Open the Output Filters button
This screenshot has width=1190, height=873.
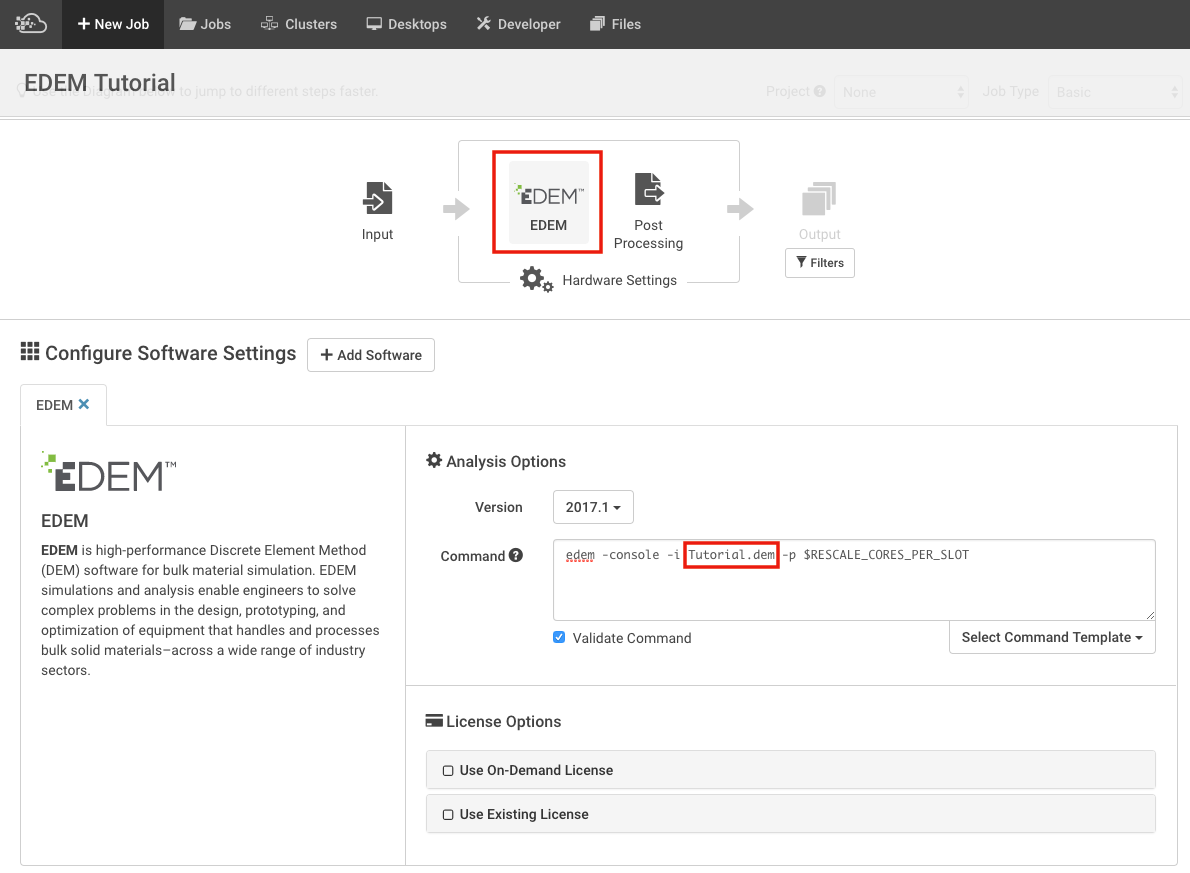820,263
